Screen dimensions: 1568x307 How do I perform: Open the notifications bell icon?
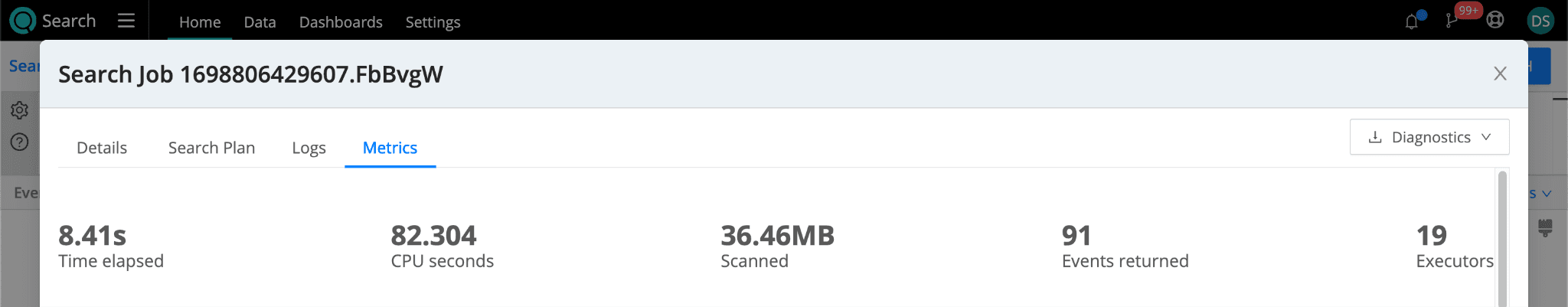pyautogui.click(x=1413, y=21)
